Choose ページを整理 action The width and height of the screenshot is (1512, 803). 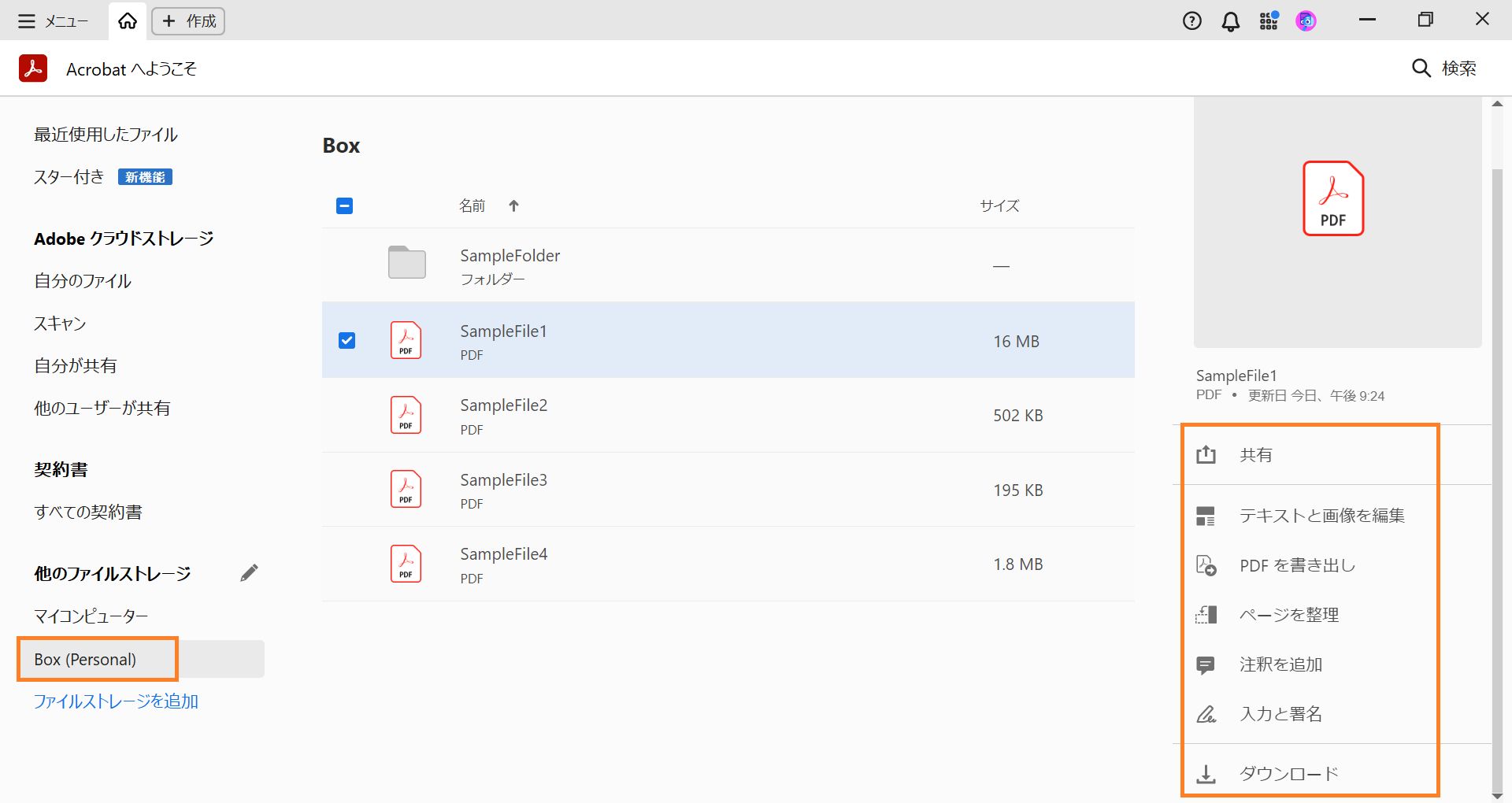(x=1289, y=615)
